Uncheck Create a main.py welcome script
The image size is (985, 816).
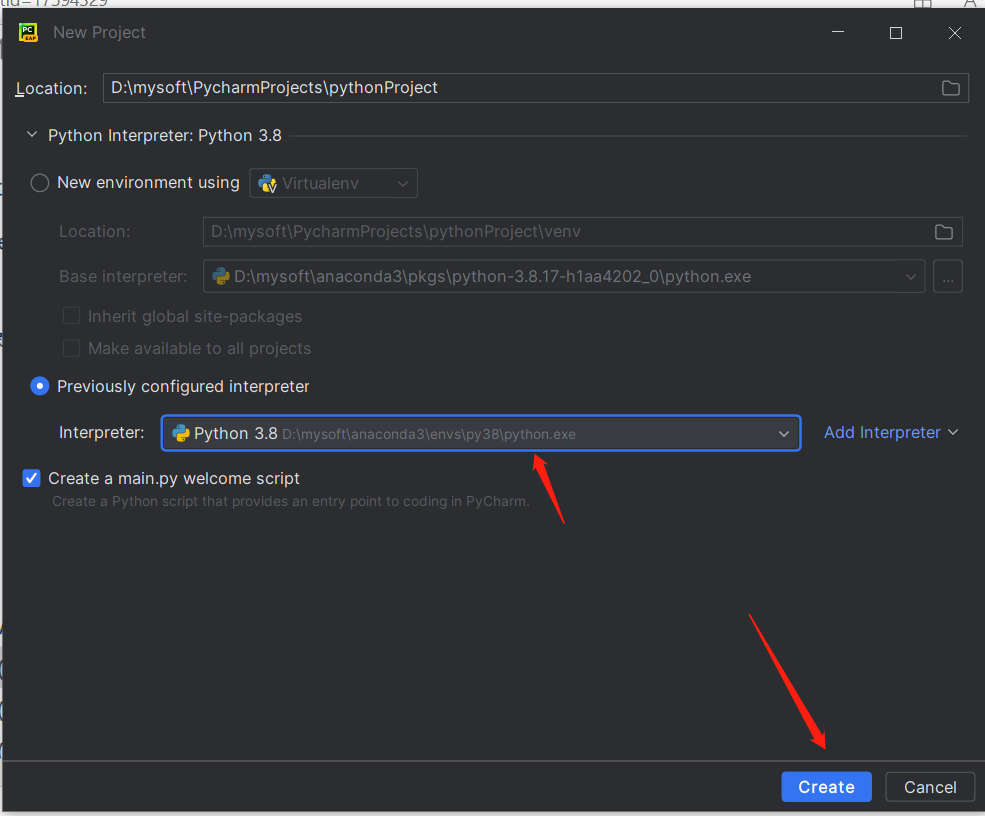pos(31,478)
